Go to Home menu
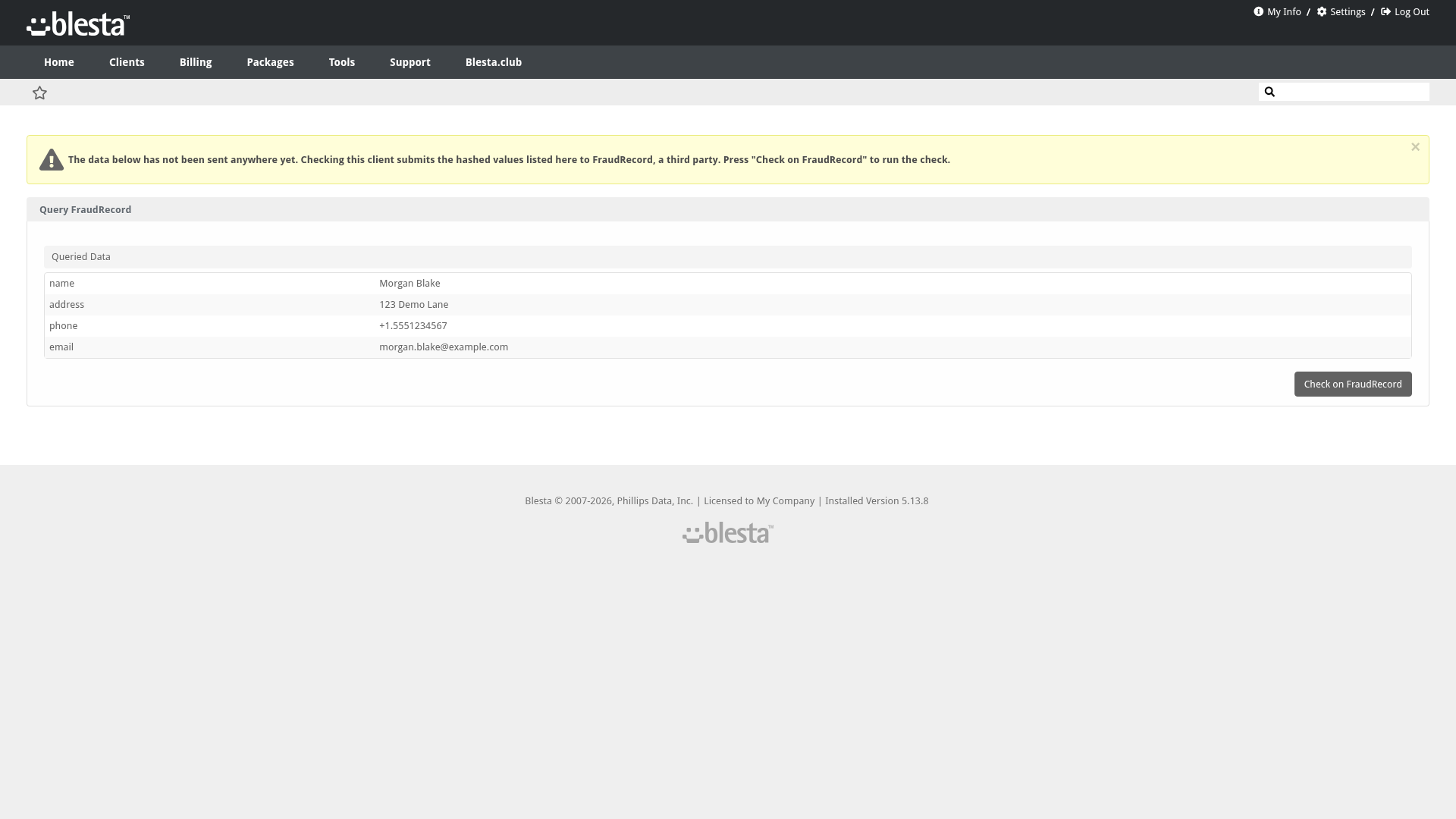 tap(59, 62)
